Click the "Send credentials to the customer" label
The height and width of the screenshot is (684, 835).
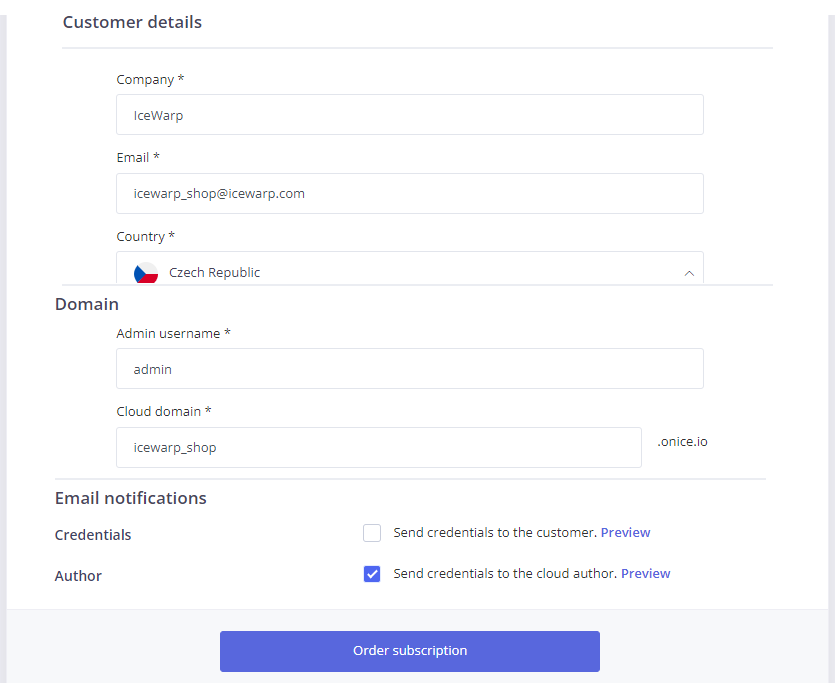coord(494,533)
